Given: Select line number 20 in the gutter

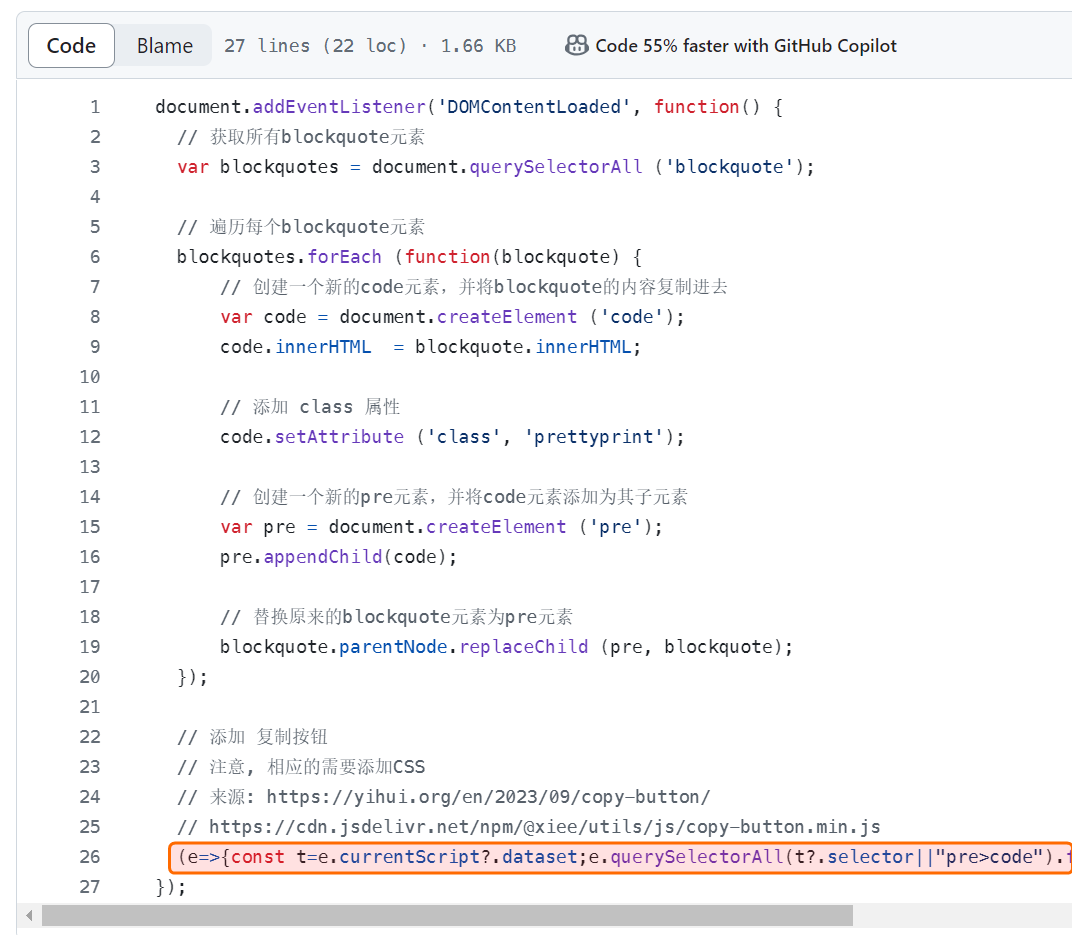Looking at the screenshot, I should [x=90, y=677].
